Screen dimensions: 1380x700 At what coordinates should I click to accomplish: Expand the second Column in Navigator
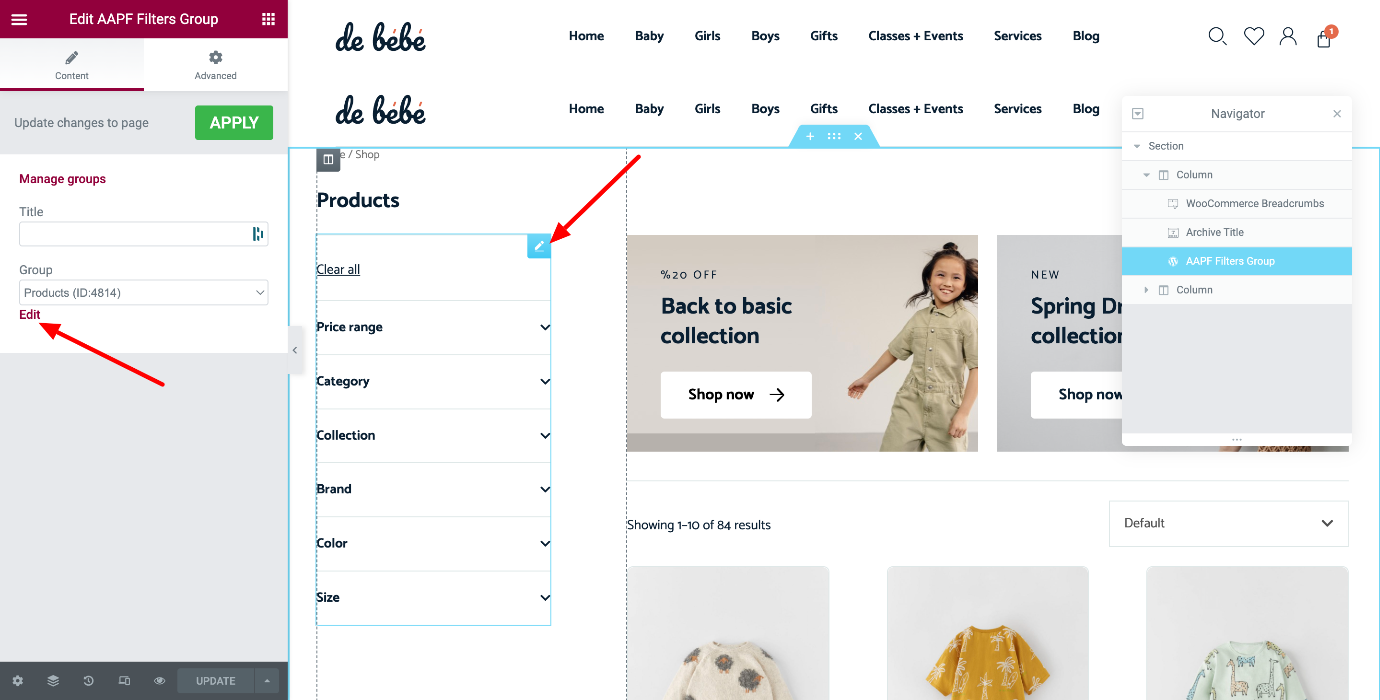[x=1147, y=290]
